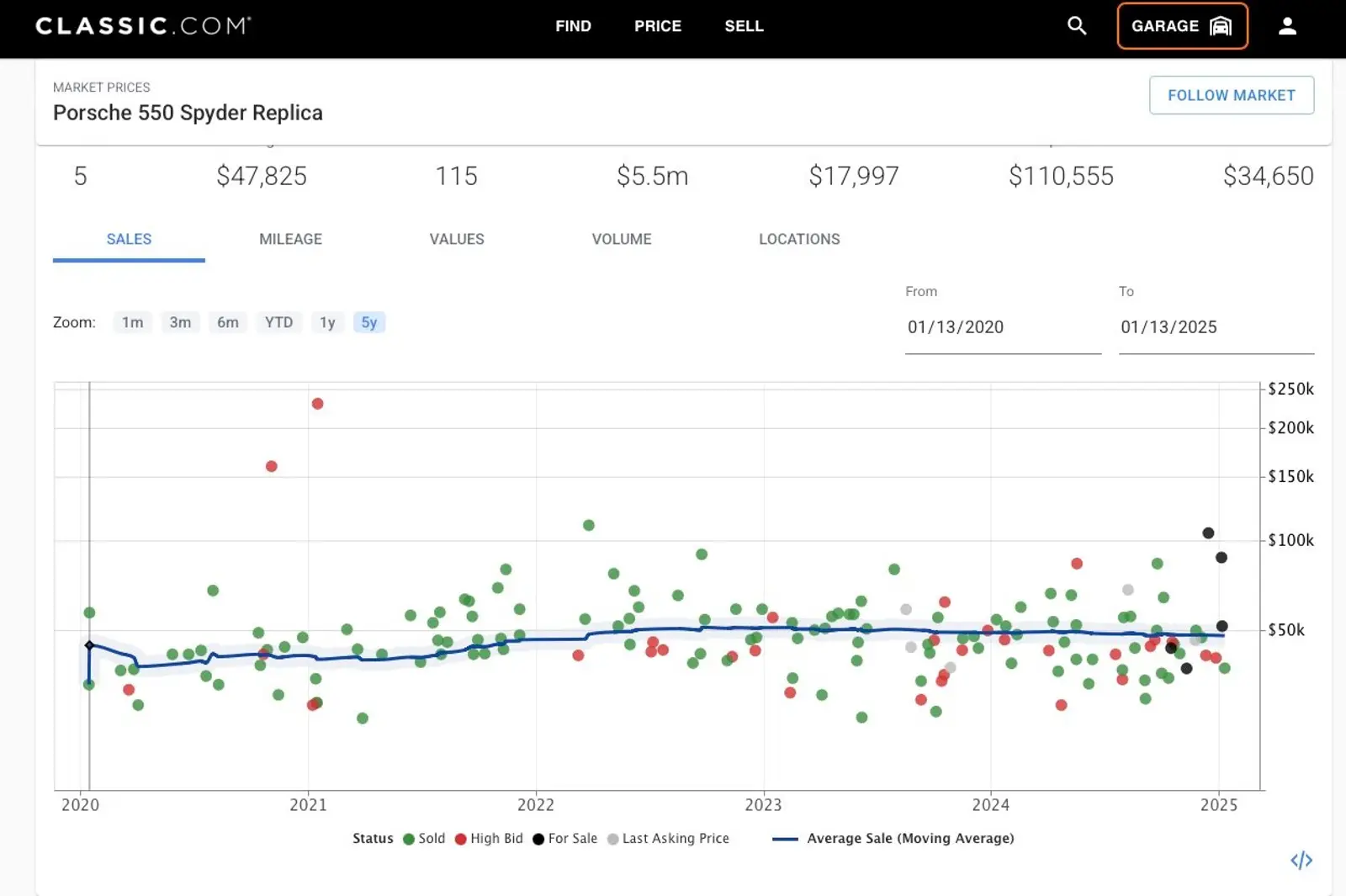1346x896 pixels.
Task: Click the Porsche 550 Spyder Replica title
Action: (x=188, y=113)
